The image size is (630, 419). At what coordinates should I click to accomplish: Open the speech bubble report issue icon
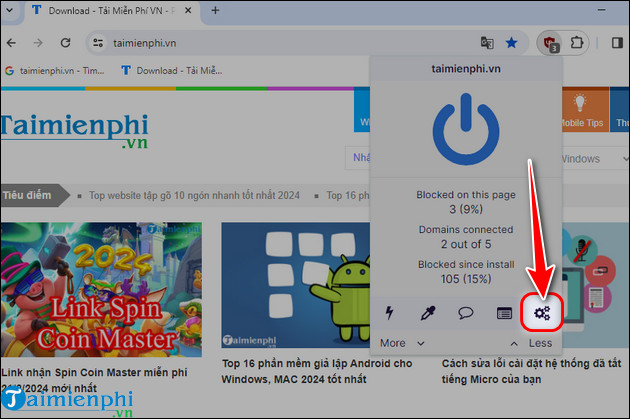click(x=466, y=313)
